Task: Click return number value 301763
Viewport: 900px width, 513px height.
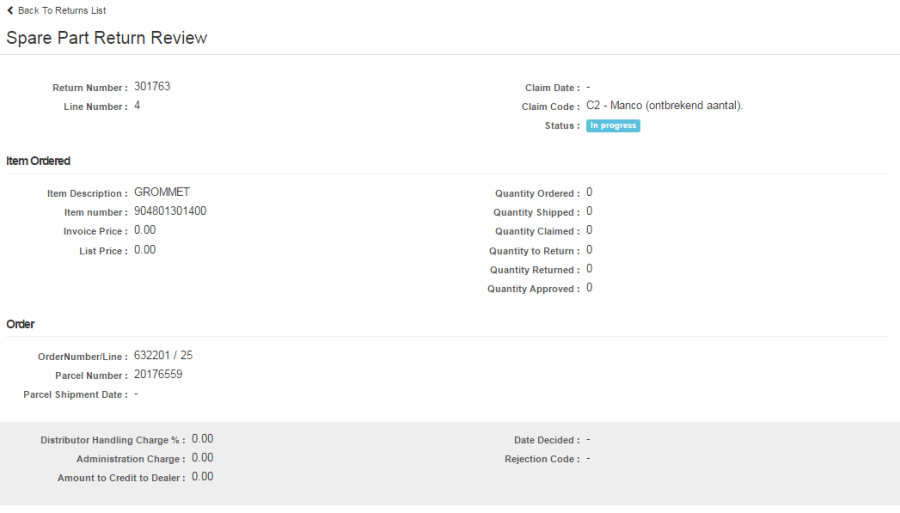Action: pos(152,87)
